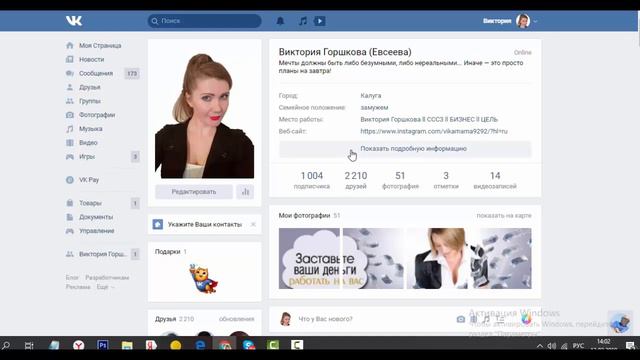Open the 1 004 подписчика counter
The width and height of the screenshot is (640, 360).
point(312,180)
